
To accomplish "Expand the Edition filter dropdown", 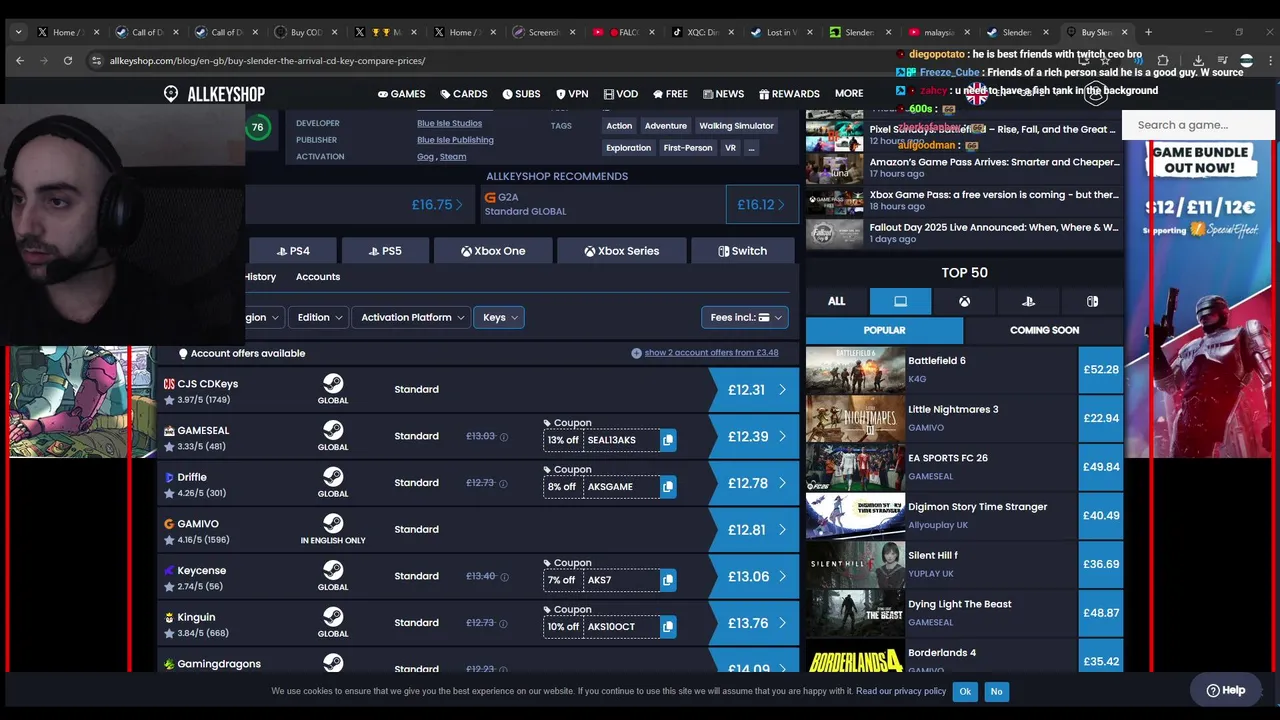I will [x=320, y=317].
